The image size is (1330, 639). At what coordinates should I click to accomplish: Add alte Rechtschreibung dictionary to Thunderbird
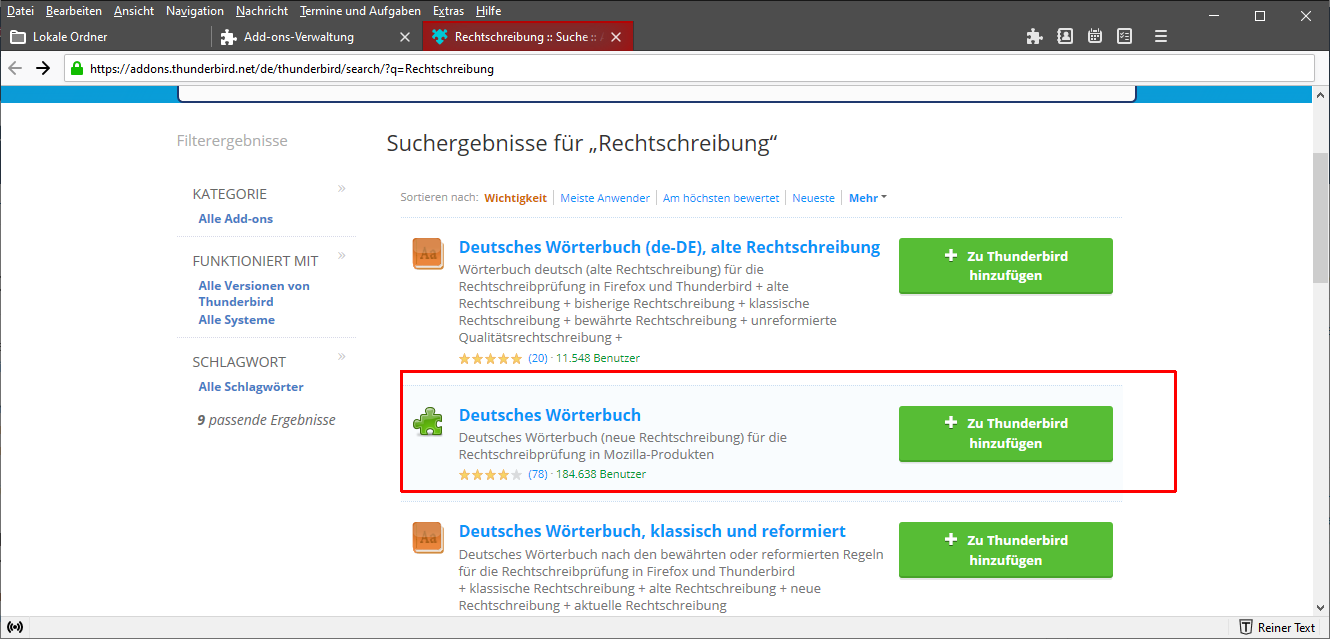(1006, 266)
